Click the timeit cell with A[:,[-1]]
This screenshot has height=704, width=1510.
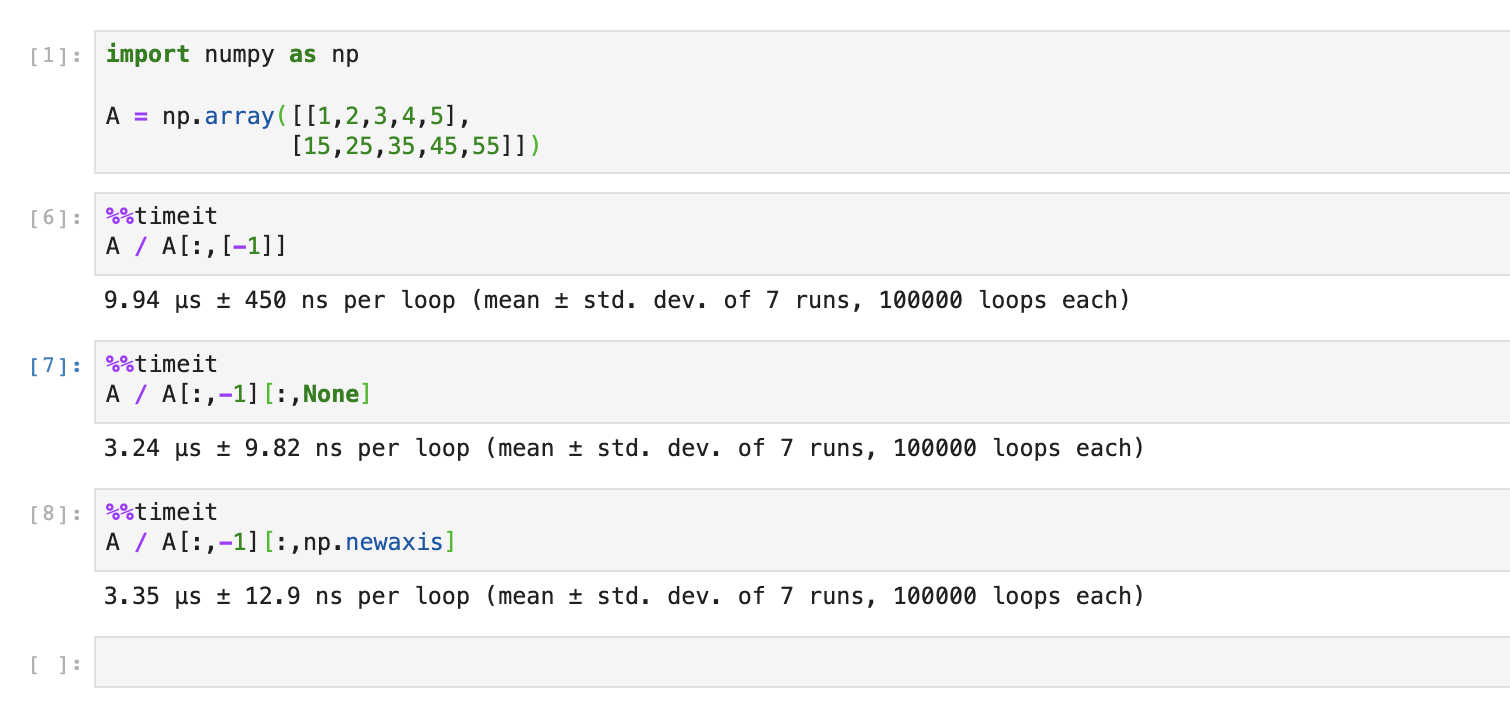(x=802, y=234)
